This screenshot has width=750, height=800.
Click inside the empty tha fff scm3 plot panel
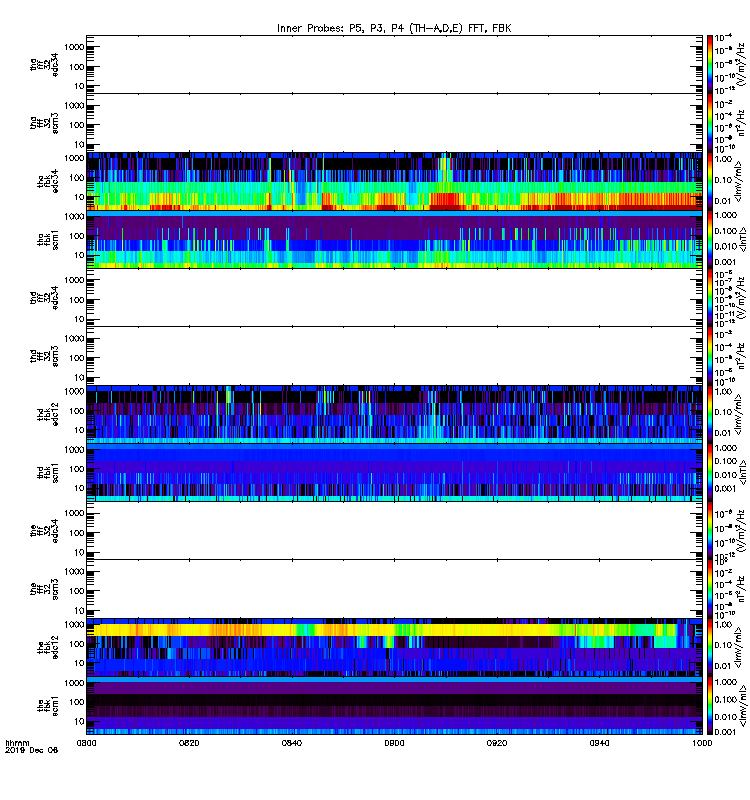point(394,123)
